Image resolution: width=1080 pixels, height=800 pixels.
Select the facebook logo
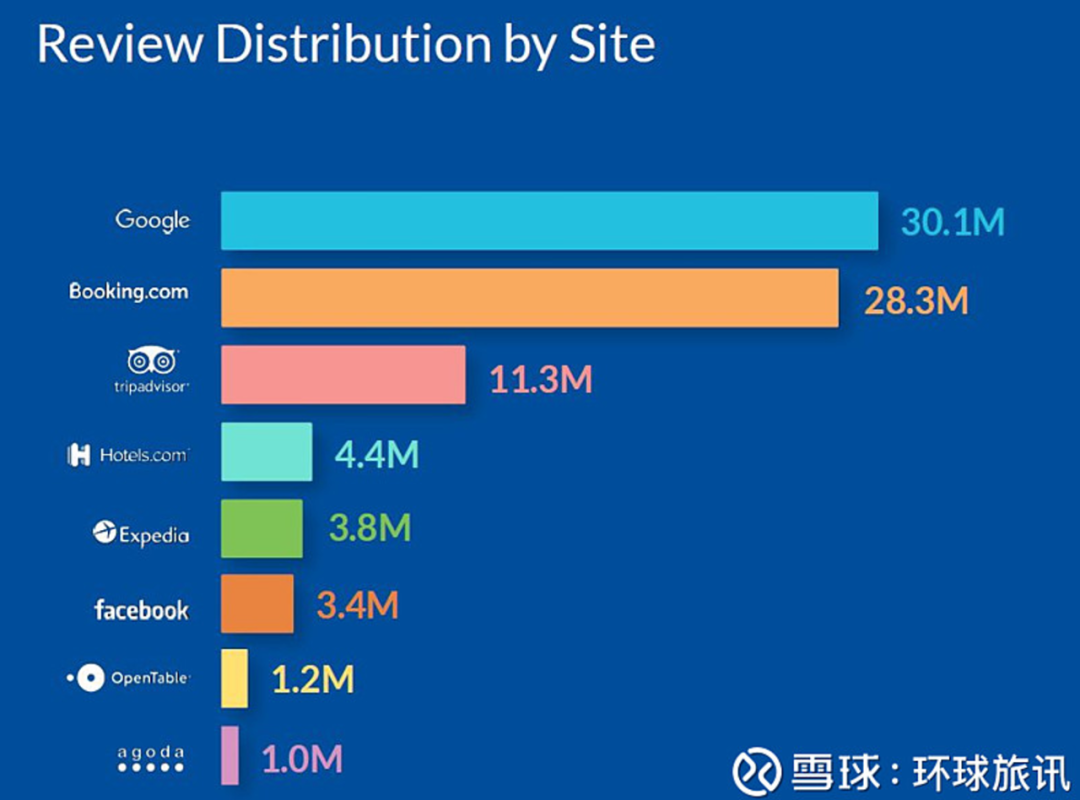(x=141, y=609)
